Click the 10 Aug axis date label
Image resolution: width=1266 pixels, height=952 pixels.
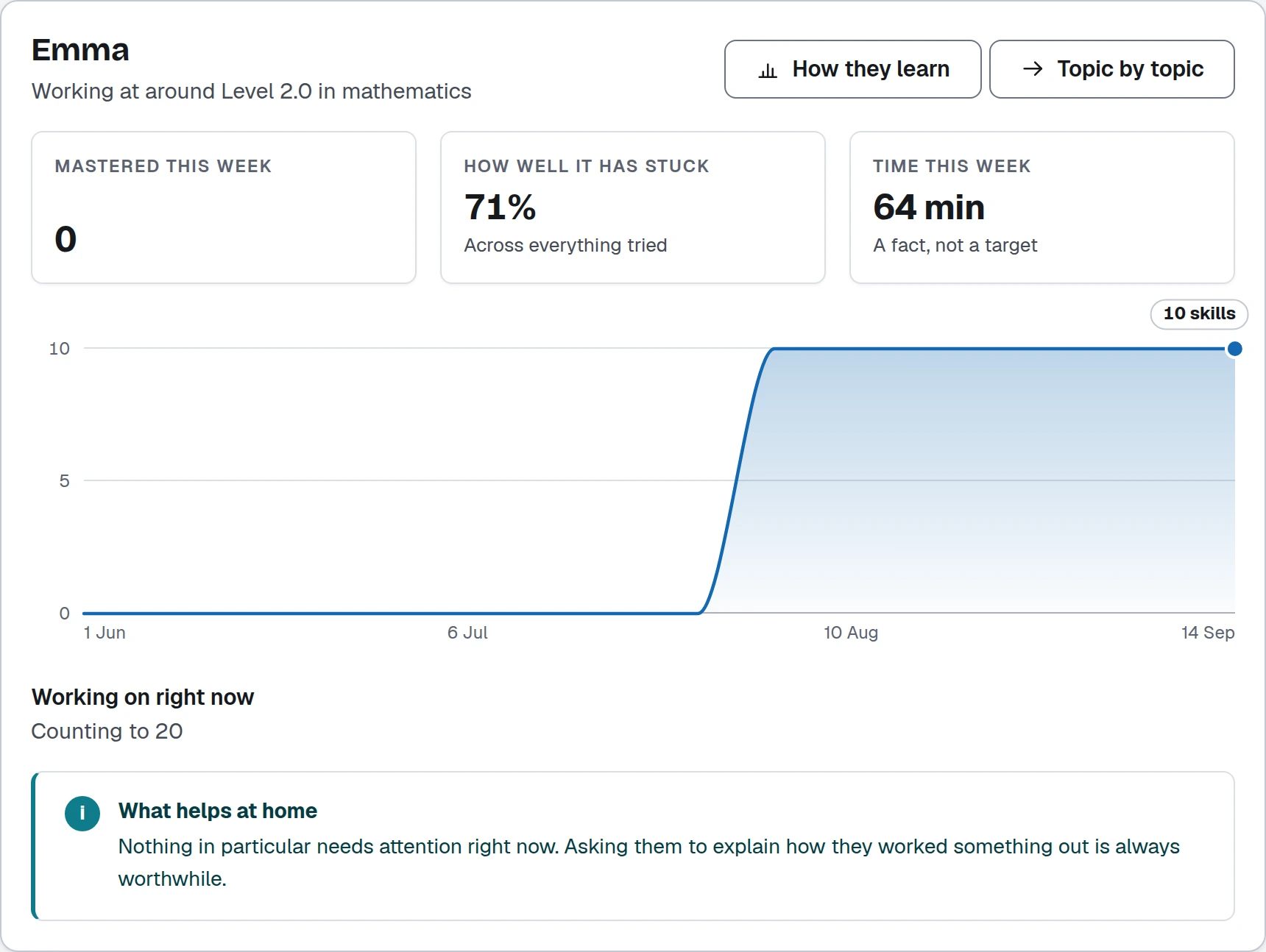(851, 633)
